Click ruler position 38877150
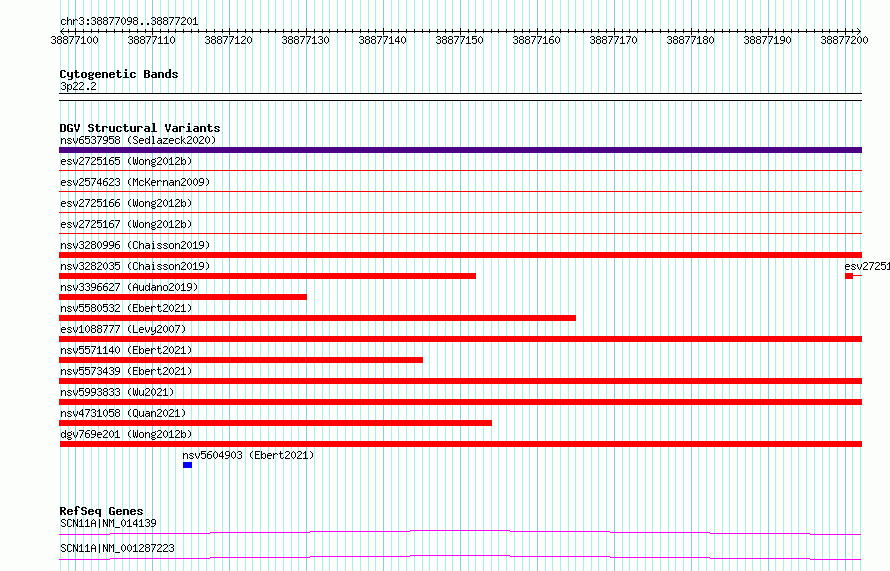 pyautogui.click(x=459, y=40)
